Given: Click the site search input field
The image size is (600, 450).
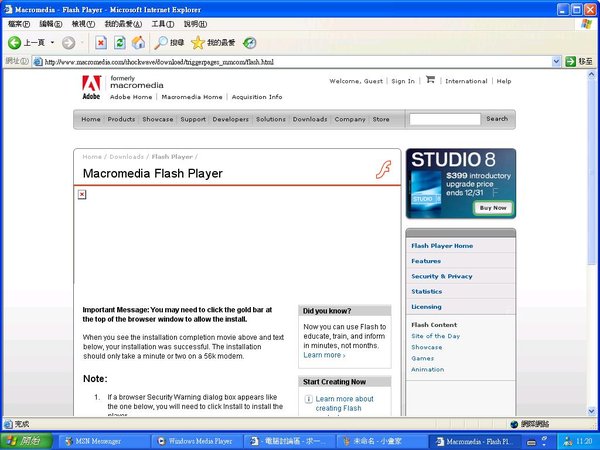Looking at the screenshot, I should click(x=445, y=119).
